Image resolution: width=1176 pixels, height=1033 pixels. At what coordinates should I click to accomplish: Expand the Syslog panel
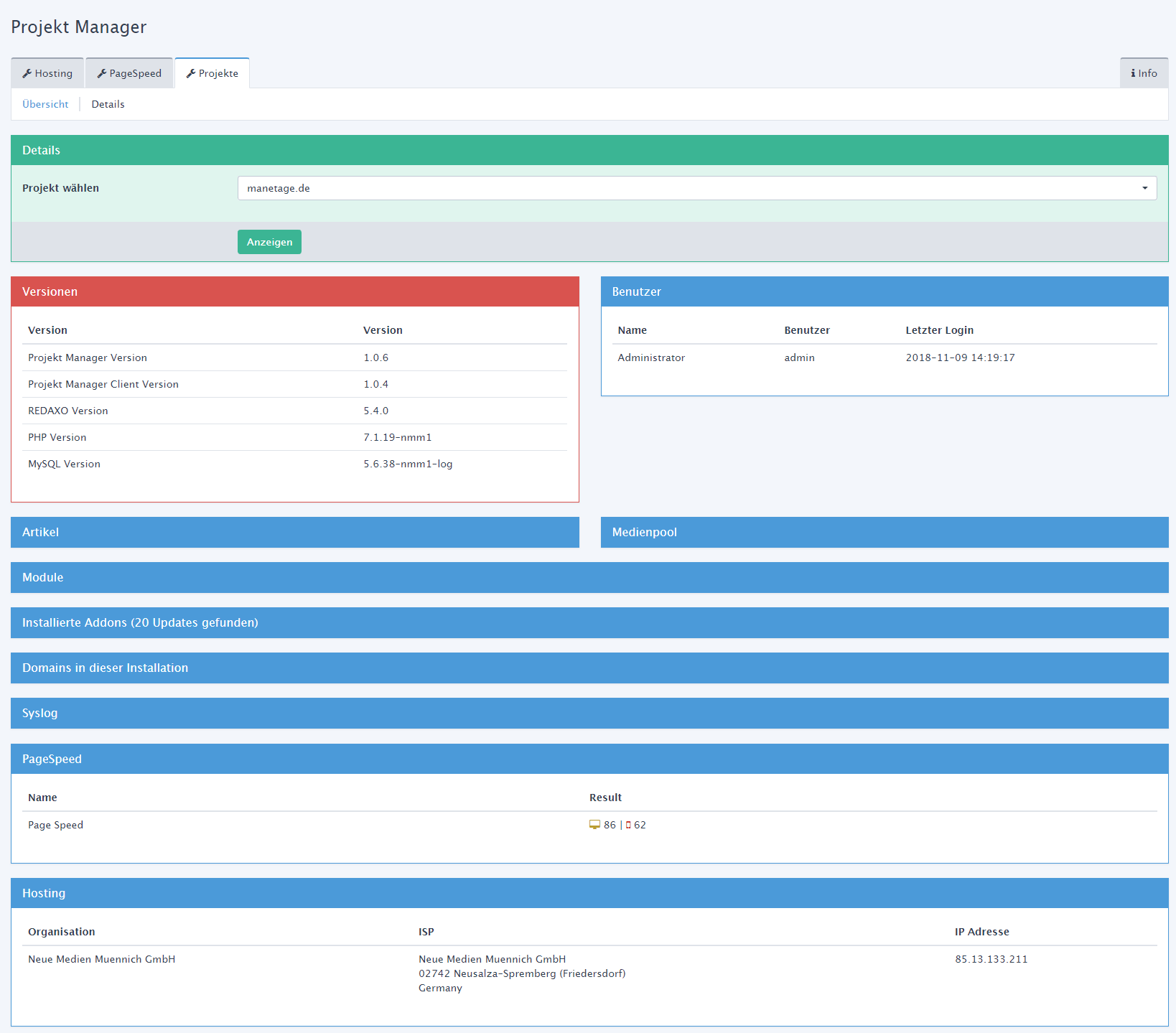(x=589, y=713)
